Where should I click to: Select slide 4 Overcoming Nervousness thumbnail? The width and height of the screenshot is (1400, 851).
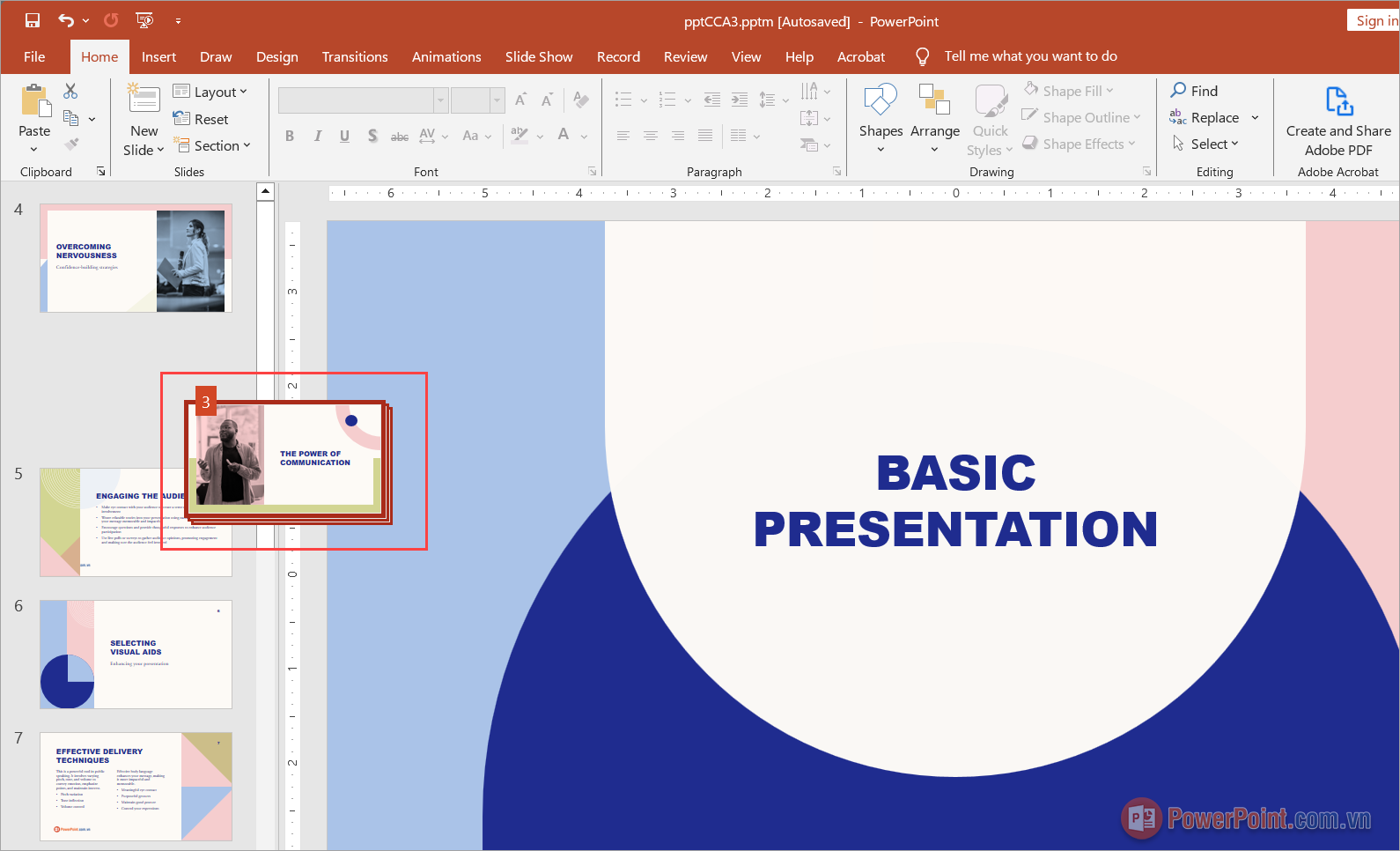tap(136, 258)
